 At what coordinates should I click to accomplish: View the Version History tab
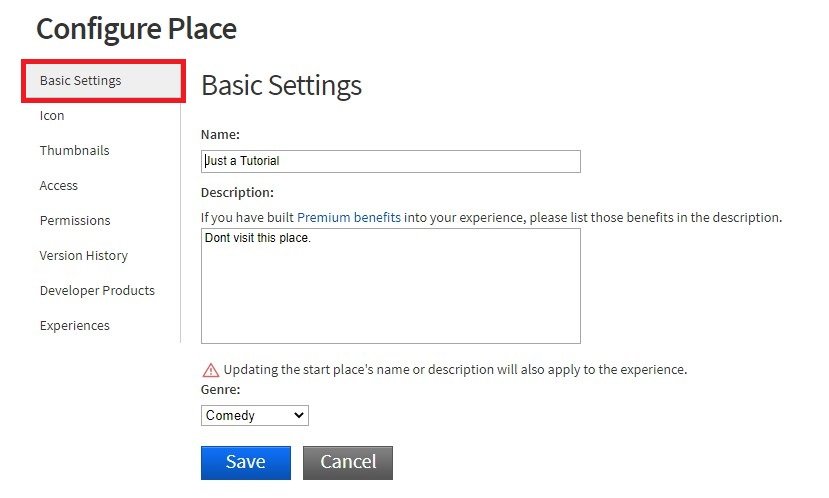point(84,256)
